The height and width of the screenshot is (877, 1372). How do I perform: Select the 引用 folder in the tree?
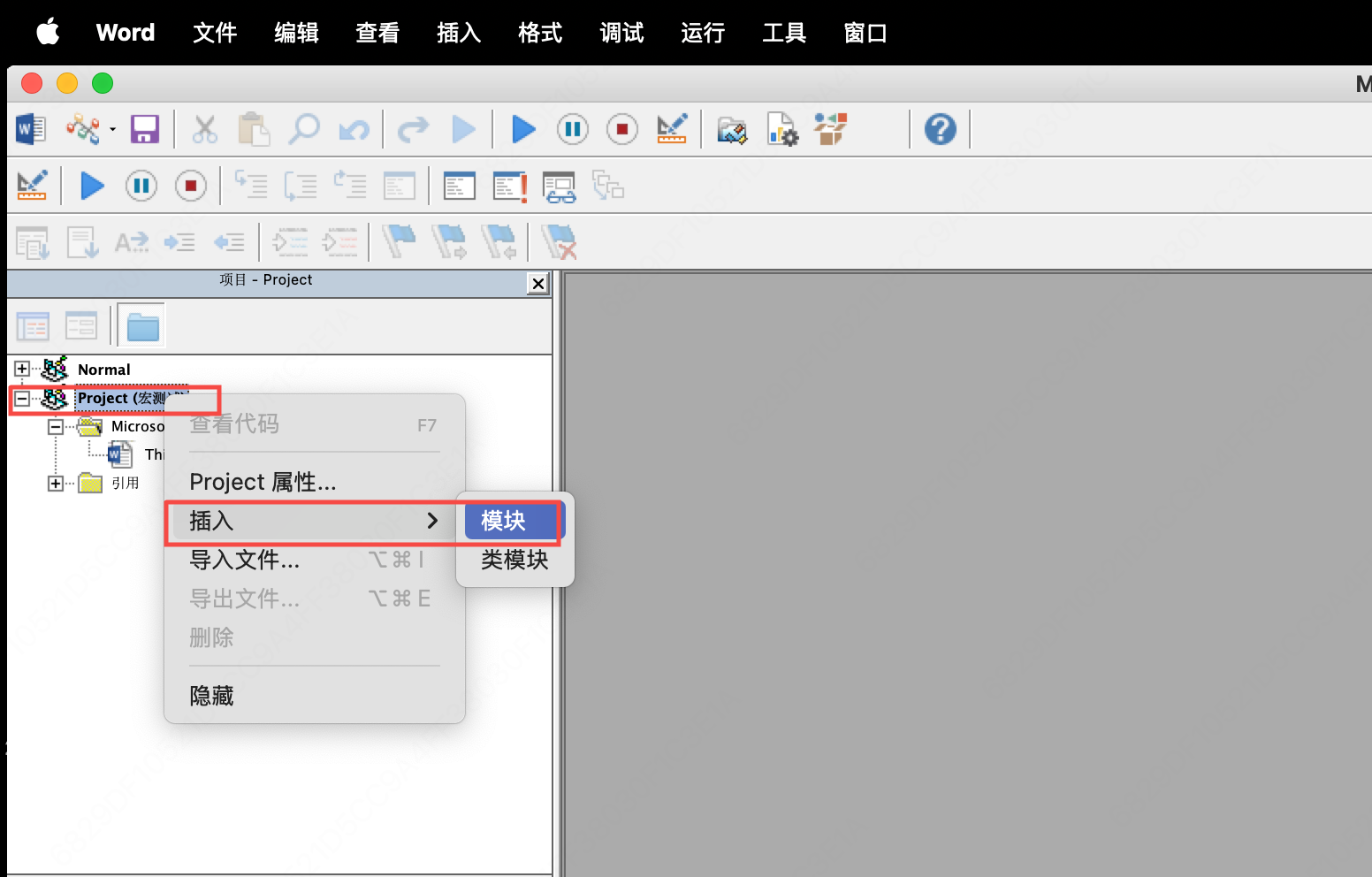(x=125, y=483)
